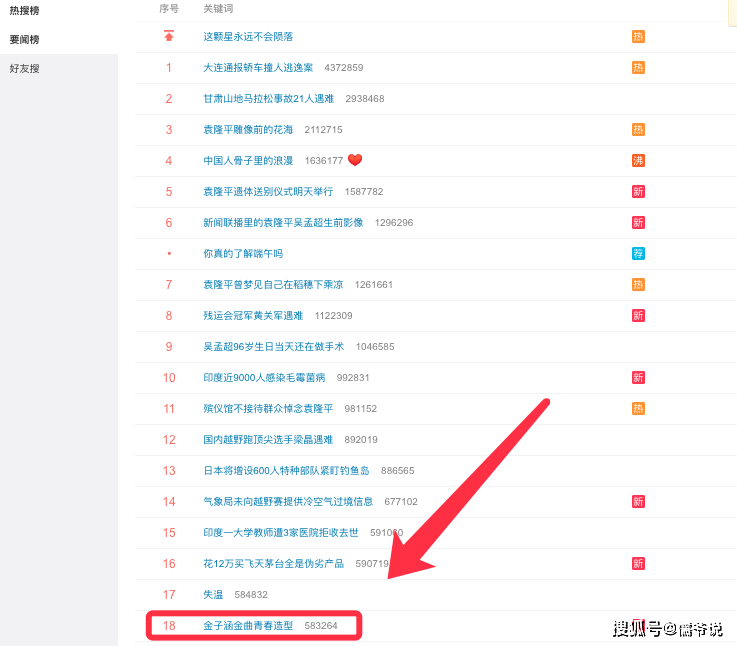Click the pinned-top arrow icon
737x646 pixels.
coord(169,36)
